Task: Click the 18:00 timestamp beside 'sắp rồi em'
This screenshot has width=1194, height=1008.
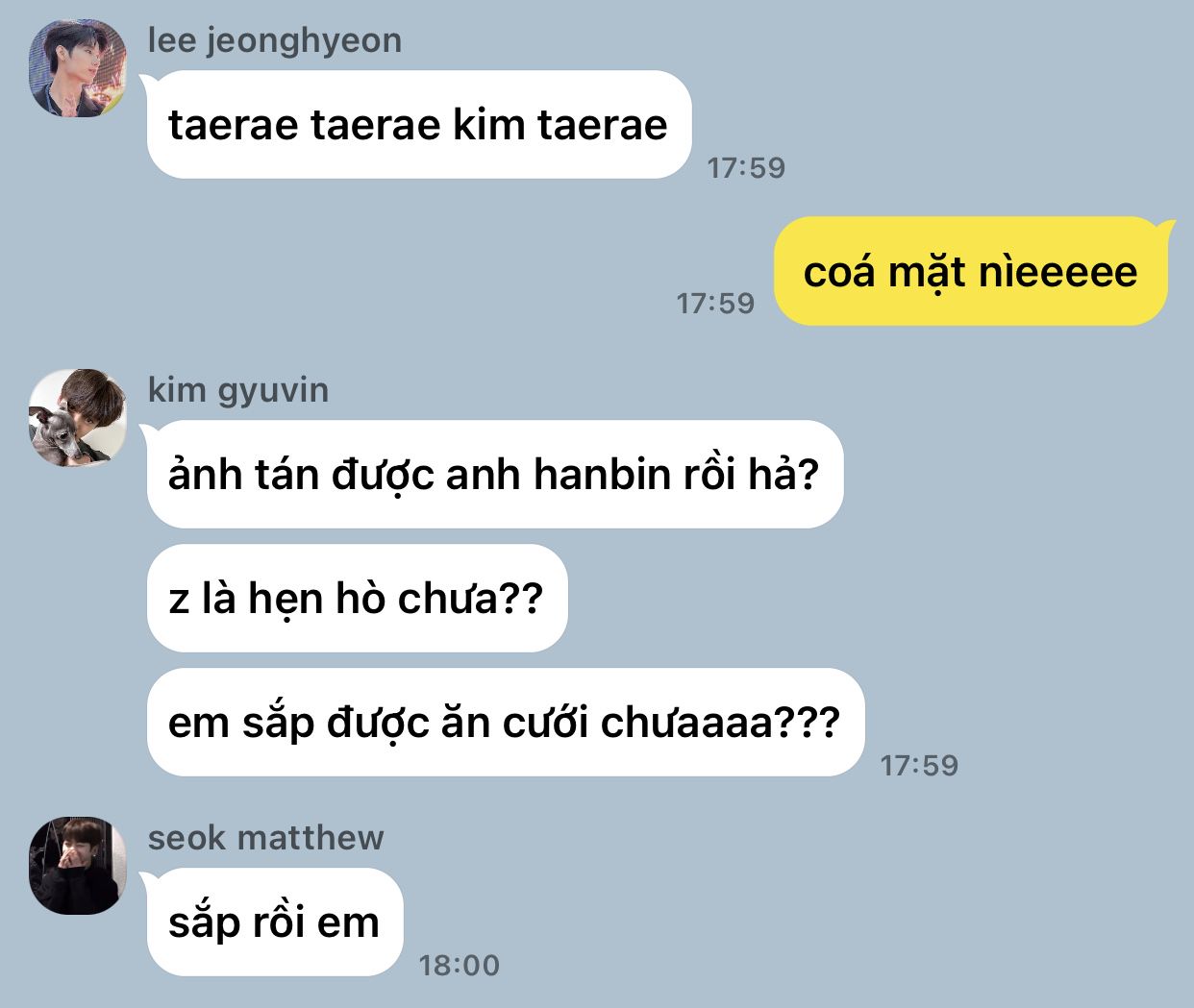Action: pos(460,965)
